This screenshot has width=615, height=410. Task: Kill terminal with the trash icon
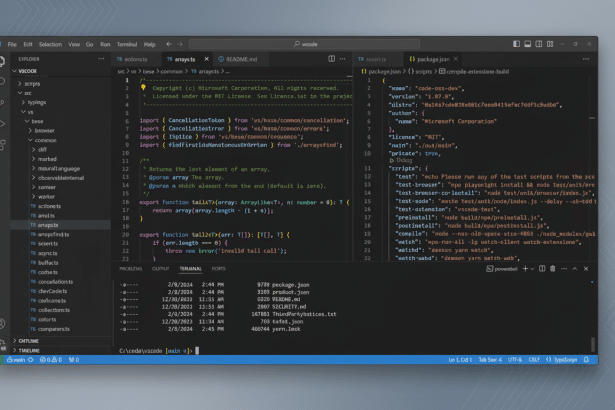tap(553, 269)
